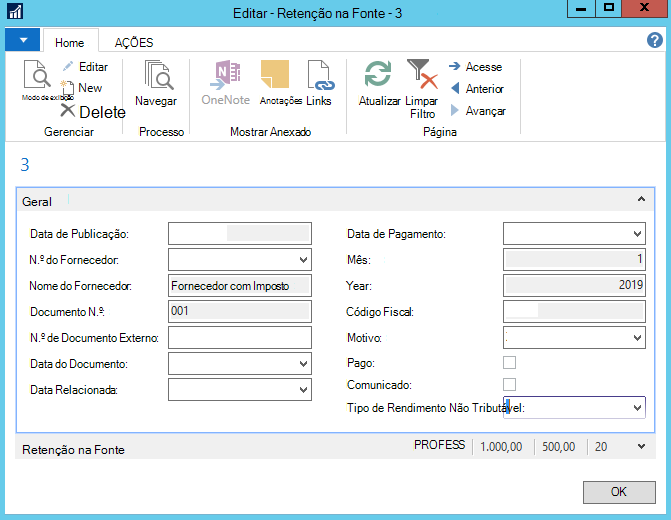Open the blue application menu dropdown

23,40
